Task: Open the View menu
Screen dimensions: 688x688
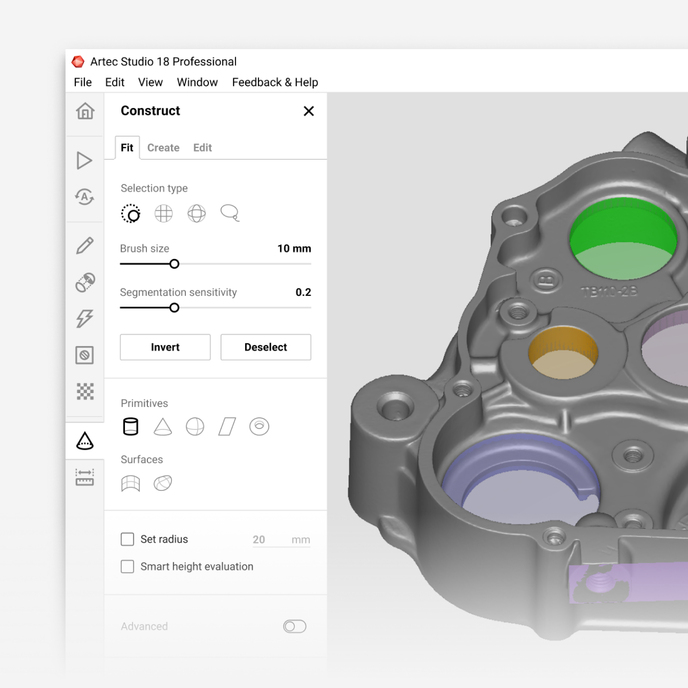Action: click(x=150, y=82)
